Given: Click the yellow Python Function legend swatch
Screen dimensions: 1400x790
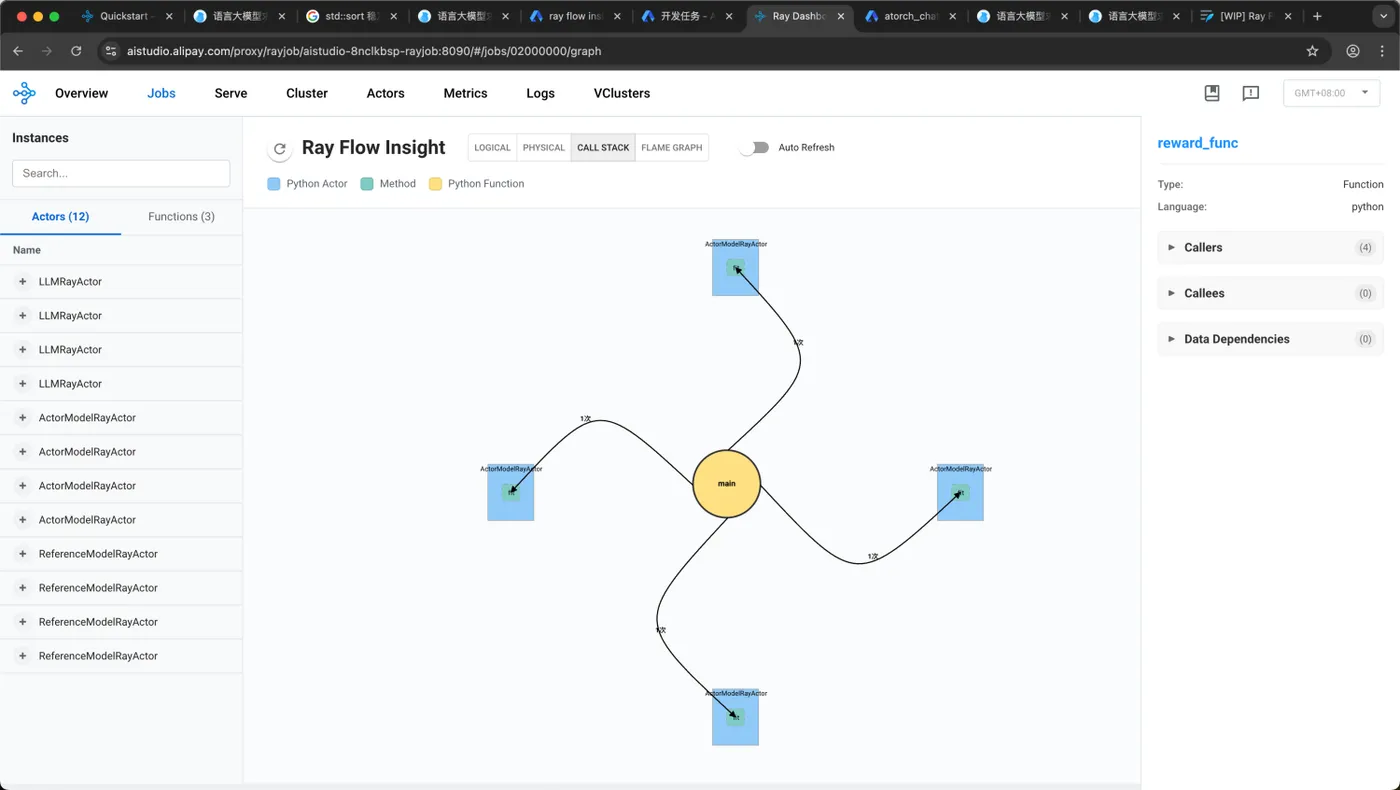Looking at the screenshot, I should 435,184.
